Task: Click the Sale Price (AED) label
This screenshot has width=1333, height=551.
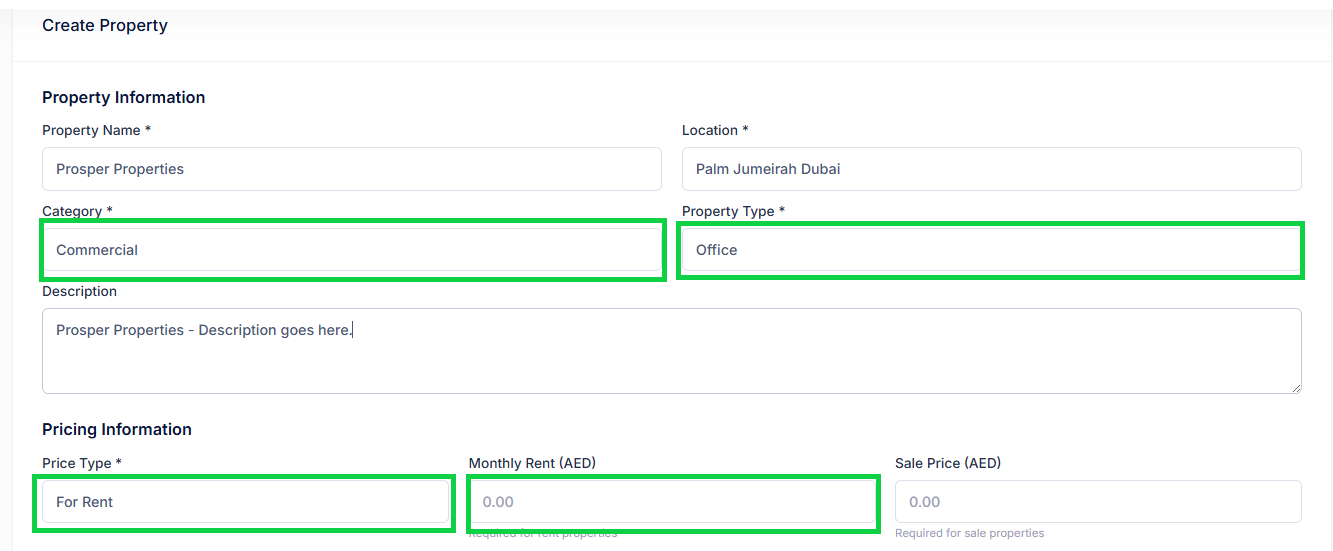Action: (948, 463)
